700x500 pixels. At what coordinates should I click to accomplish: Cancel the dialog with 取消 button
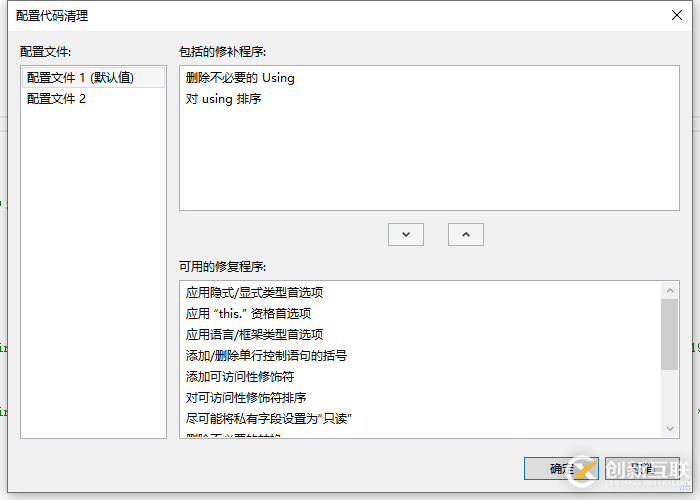coord(642,468)
